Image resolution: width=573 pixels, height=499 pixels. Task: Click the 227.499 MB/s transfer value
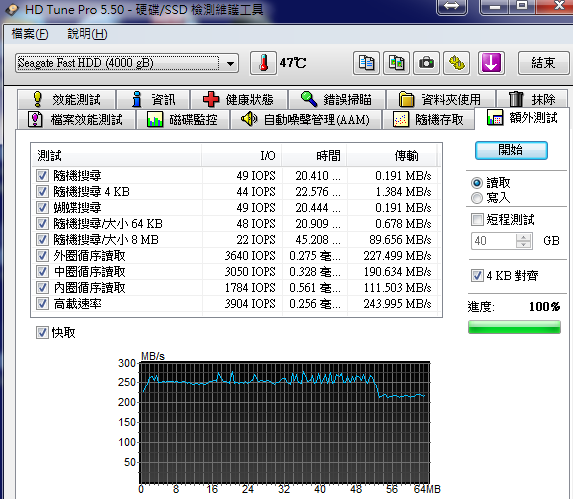tap(397, 256)
